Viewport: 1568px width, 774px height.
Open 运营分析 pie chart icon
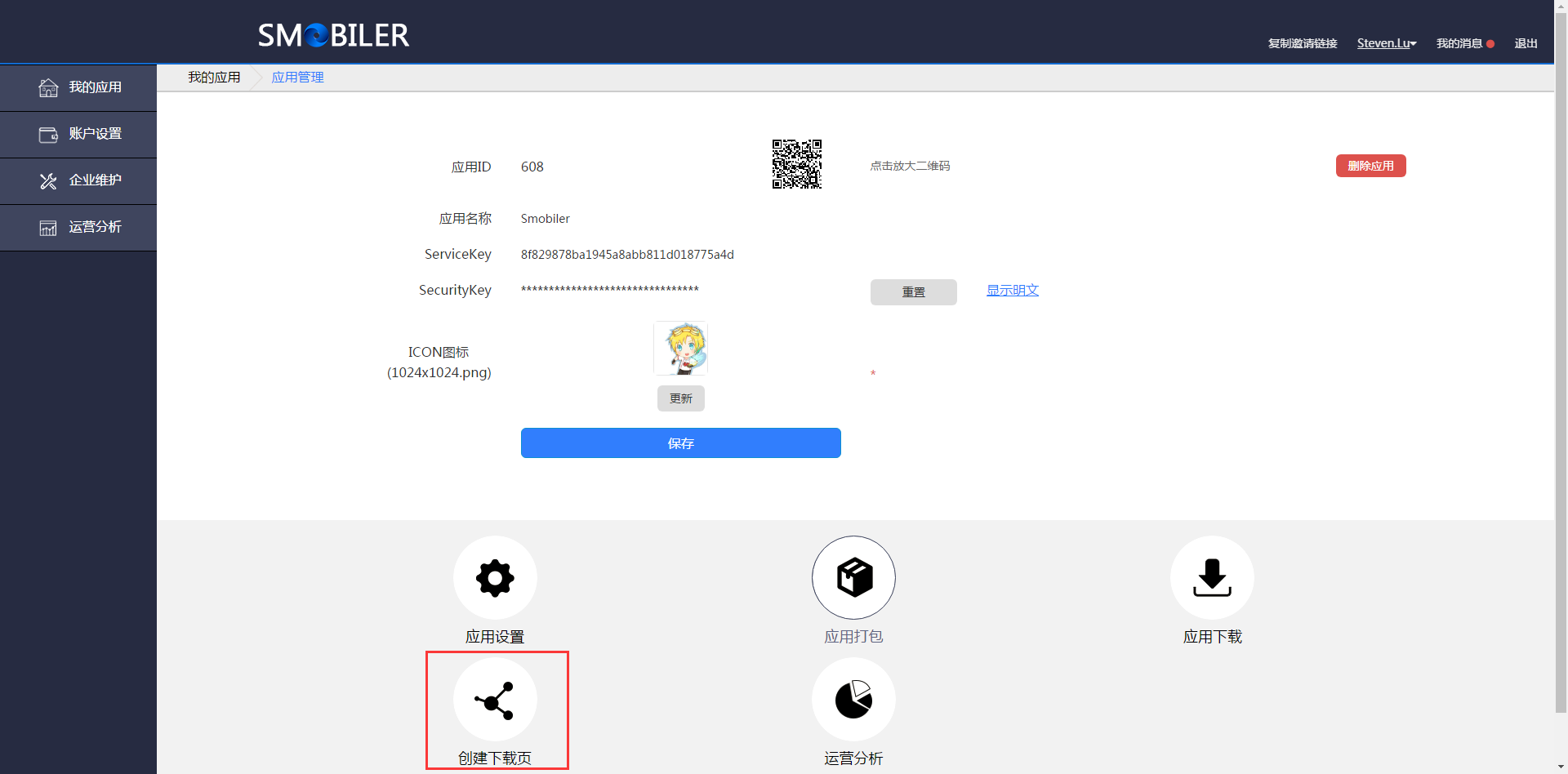[x=853, y=700]
